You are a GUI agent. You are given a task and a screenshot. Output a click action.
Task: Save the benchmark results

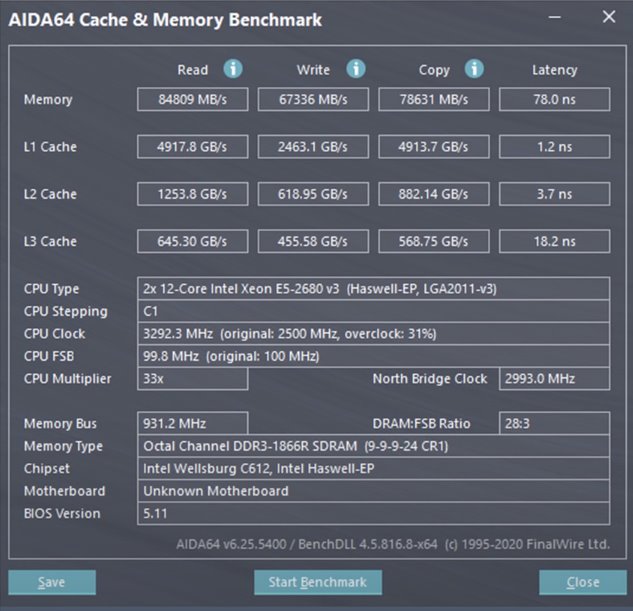[x=52, y=582]
